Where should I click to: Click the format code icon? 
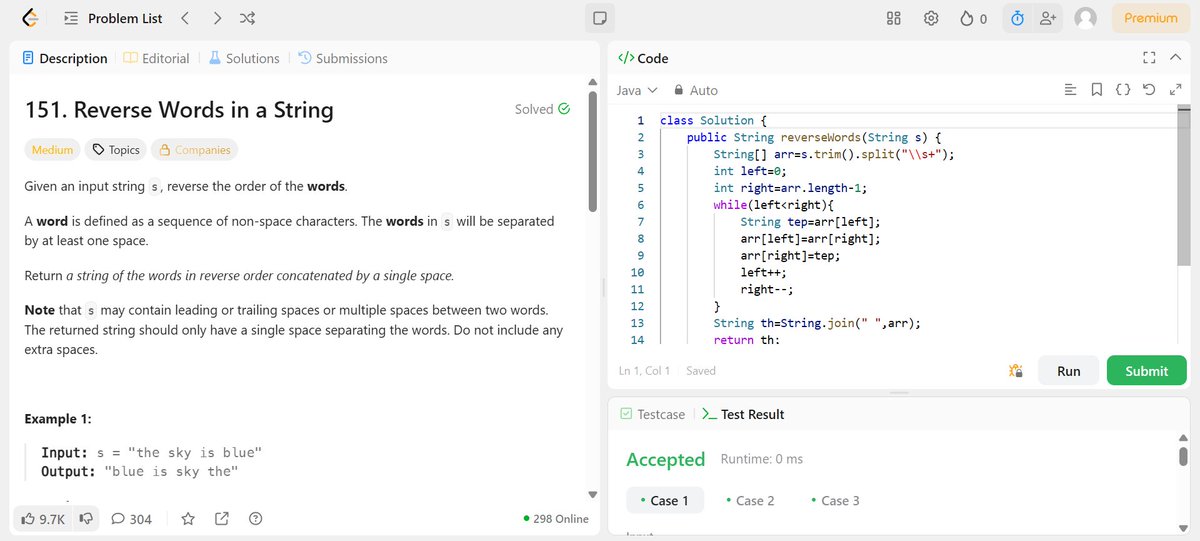(1070, 90)
